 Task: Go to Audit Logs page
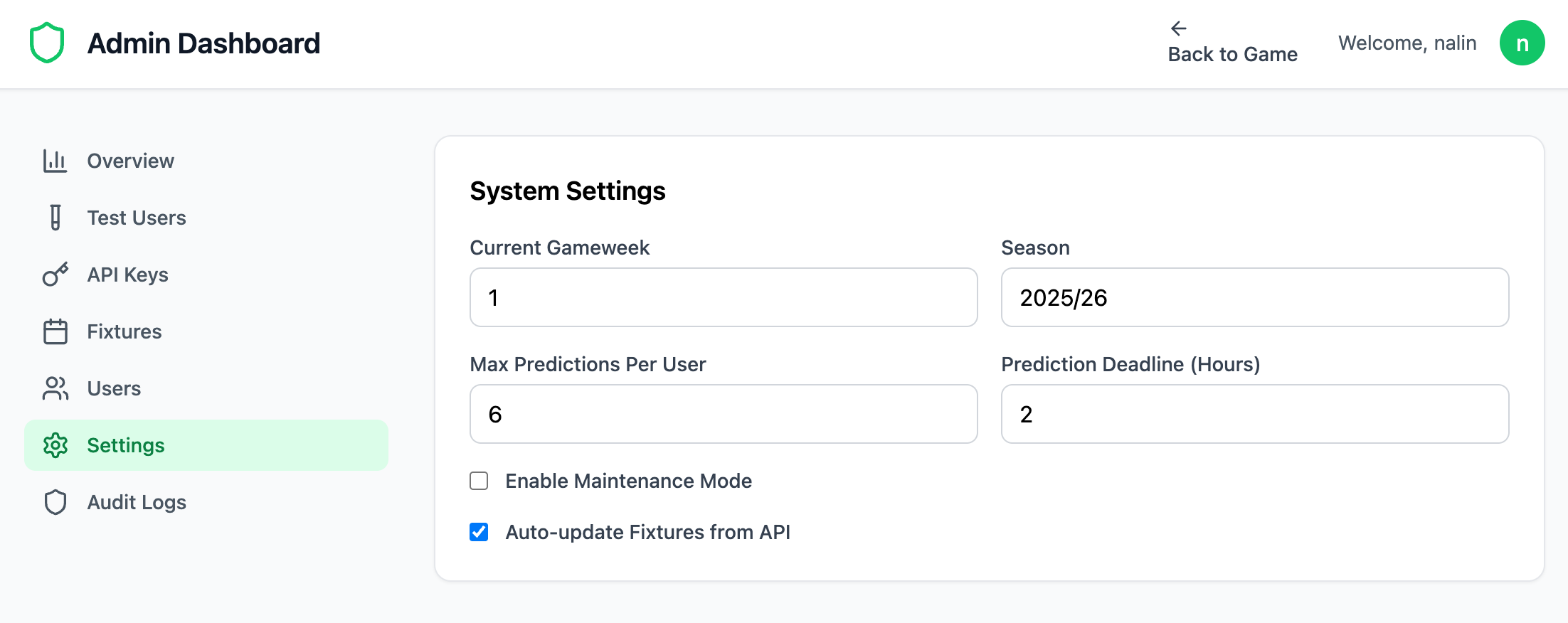pos(137,502)
